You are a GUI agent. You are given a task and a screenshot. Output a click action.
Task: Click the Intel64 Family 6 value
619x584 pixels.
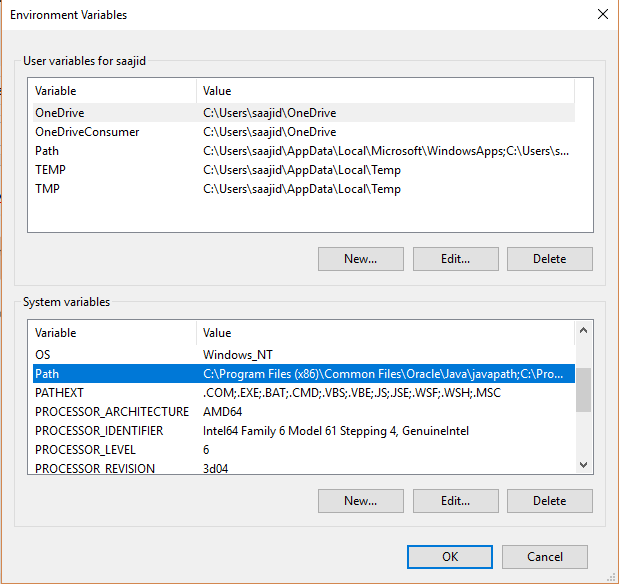[x=336, y=431]
